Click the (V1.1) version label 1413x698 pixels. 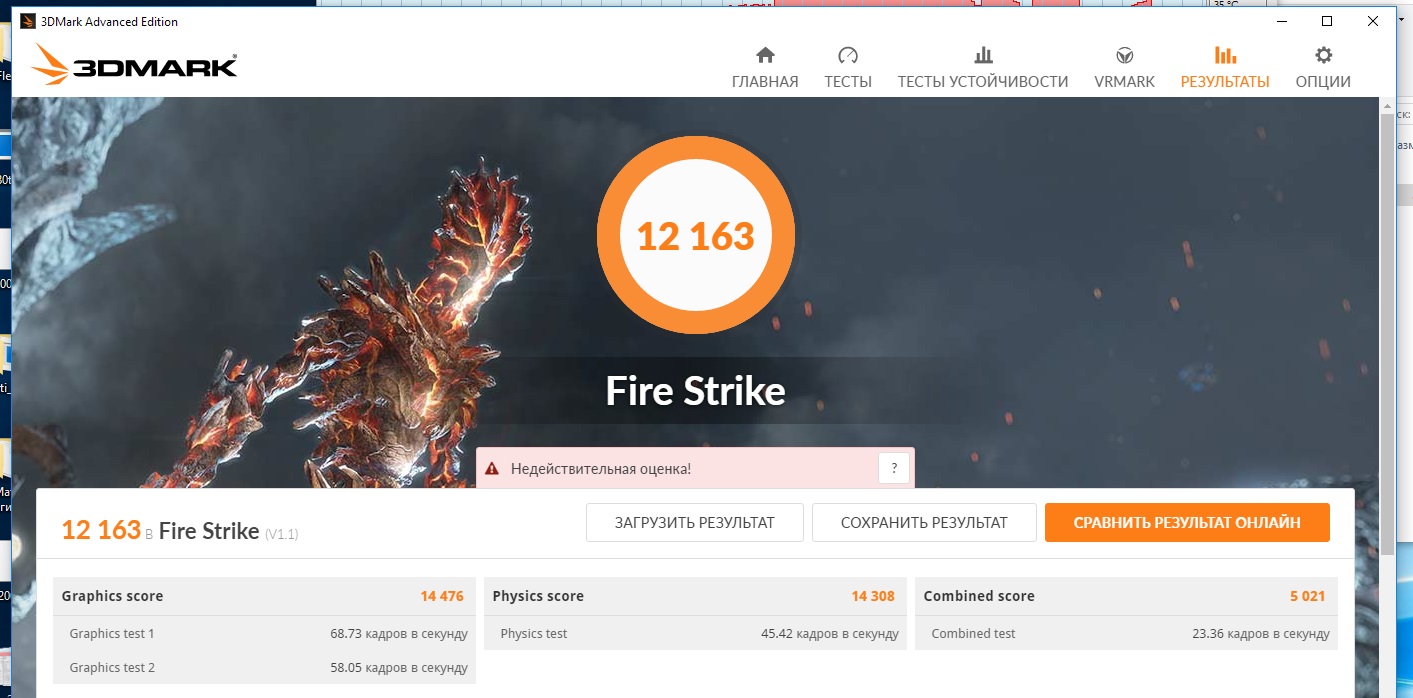[281, 535]
